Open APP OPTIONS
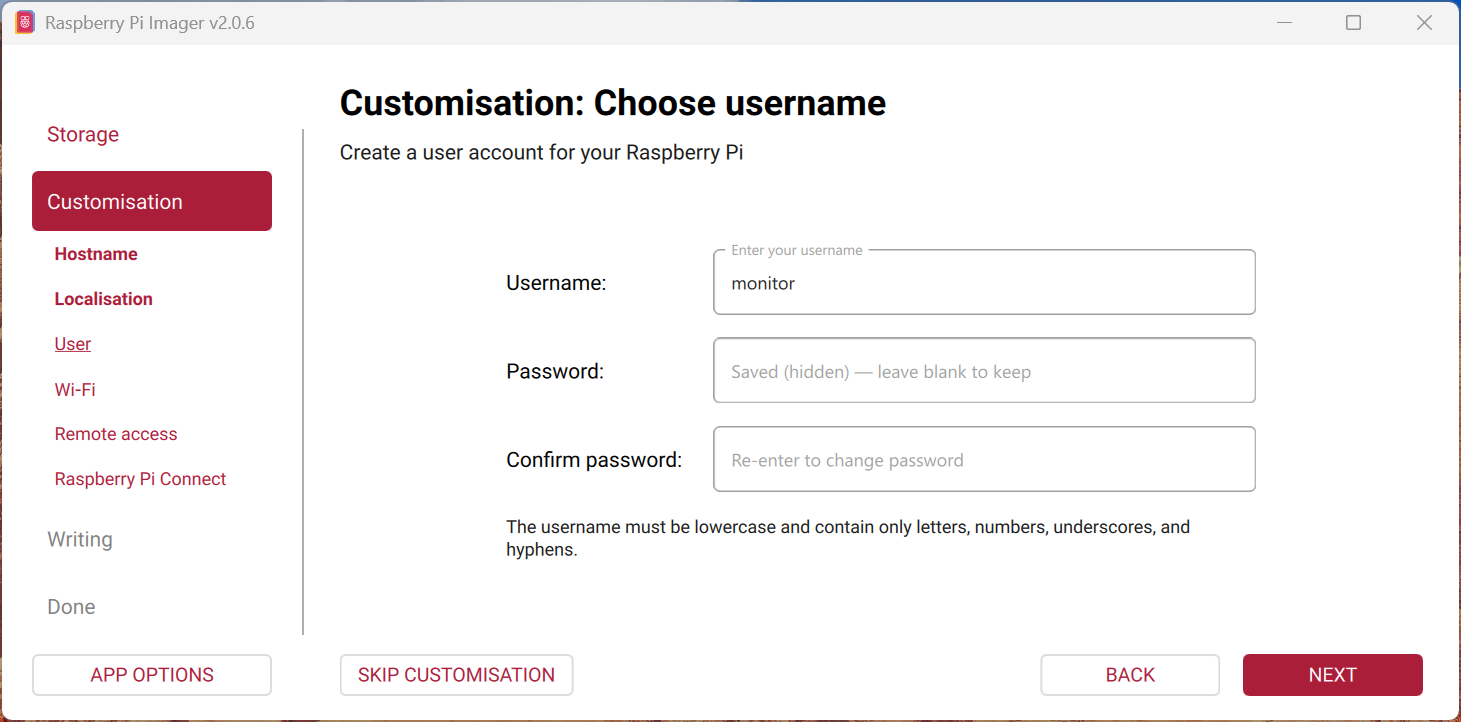This screenshot has height=722, width=1461. [152, 675]
